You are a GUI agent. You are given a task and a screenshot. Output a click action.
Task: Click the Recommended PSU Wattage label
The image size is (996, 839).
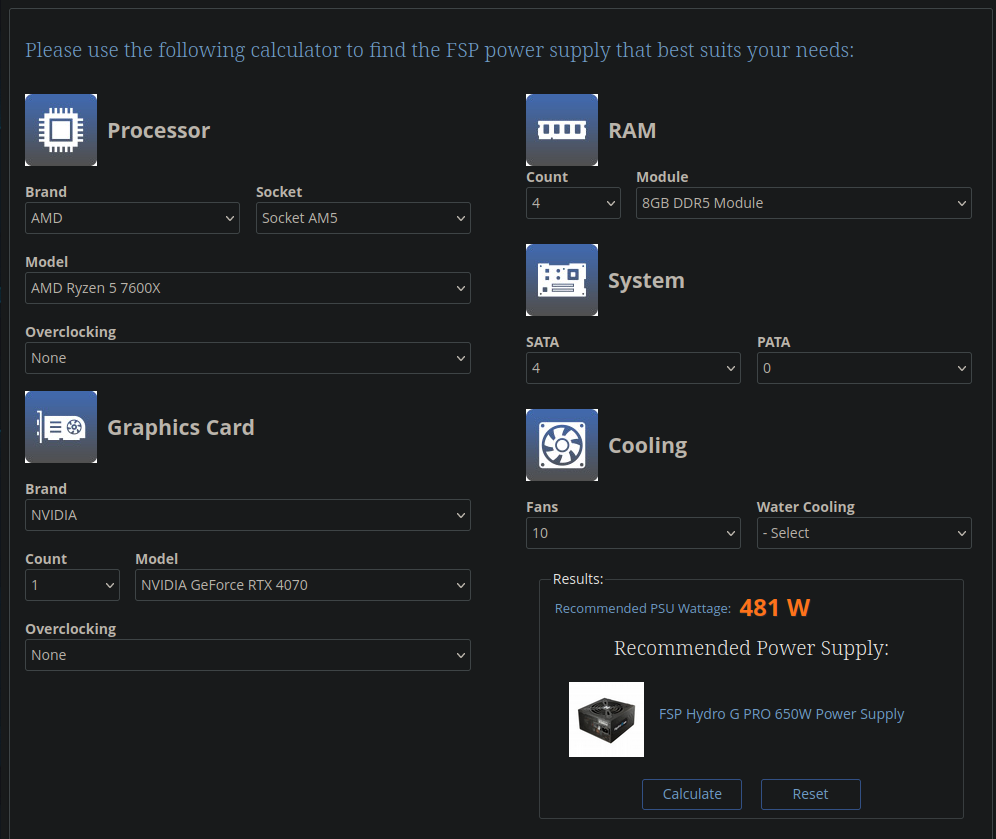pos(643,608)
